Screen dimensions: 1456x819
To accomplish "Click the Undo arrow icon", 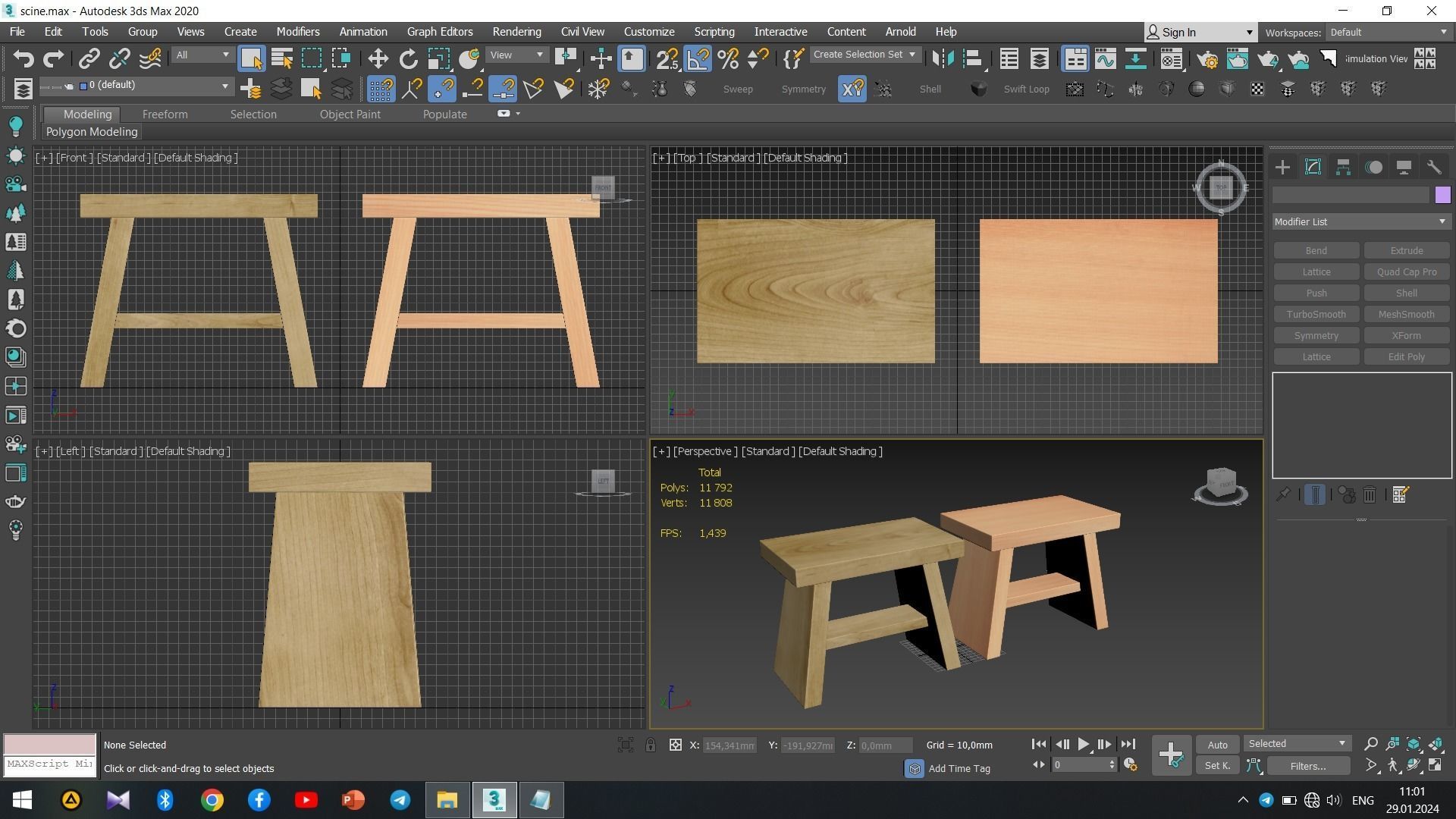I will pos(24,58).
